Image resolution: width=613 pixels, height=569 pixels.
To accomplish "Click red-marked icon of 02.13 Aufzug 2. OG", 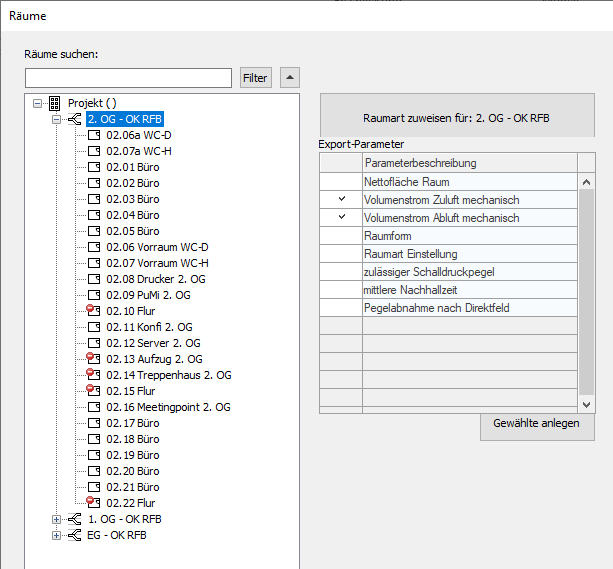I will click(93, 359).
